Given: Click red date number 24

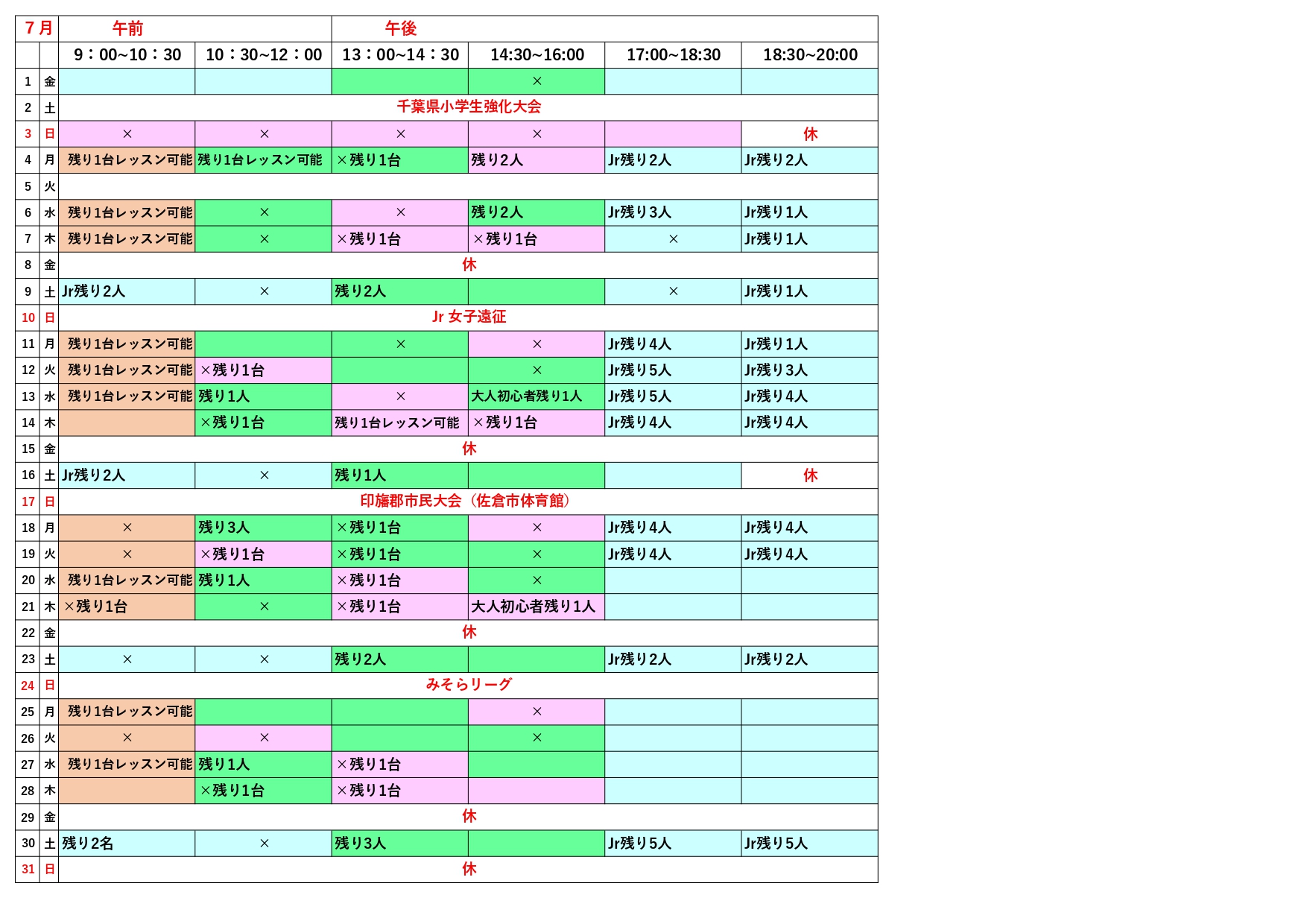Looking at the screenshot, I should (28, 686).
